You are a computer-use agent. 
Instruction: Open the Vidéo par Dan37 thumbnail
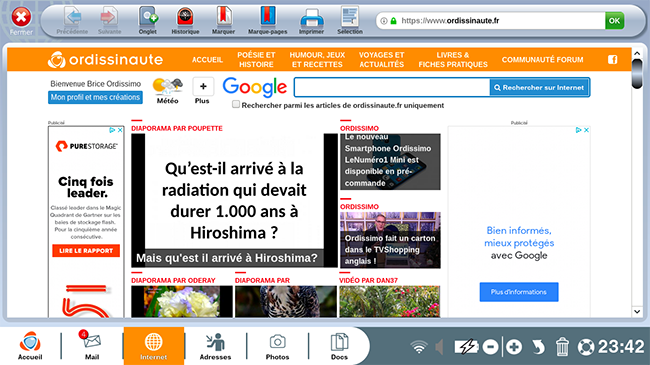[x=390, y=302]
